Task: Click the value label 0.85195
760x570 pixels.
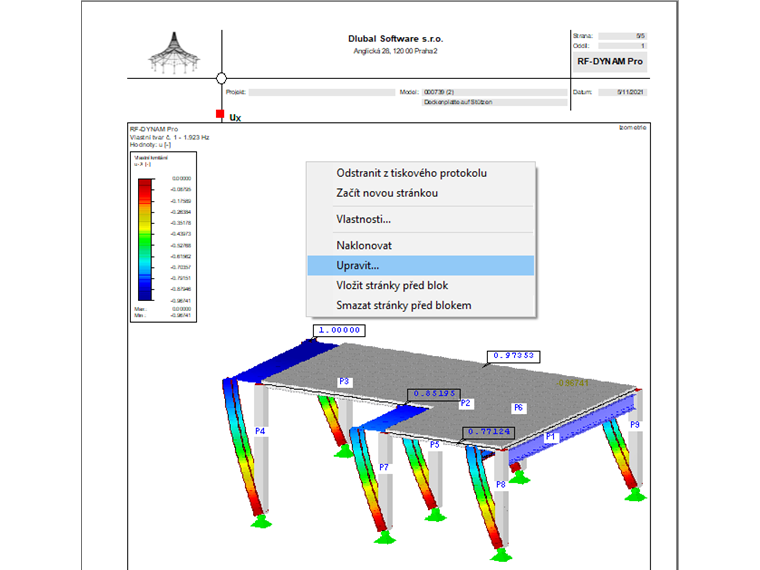Action: [x=434, y=394]
